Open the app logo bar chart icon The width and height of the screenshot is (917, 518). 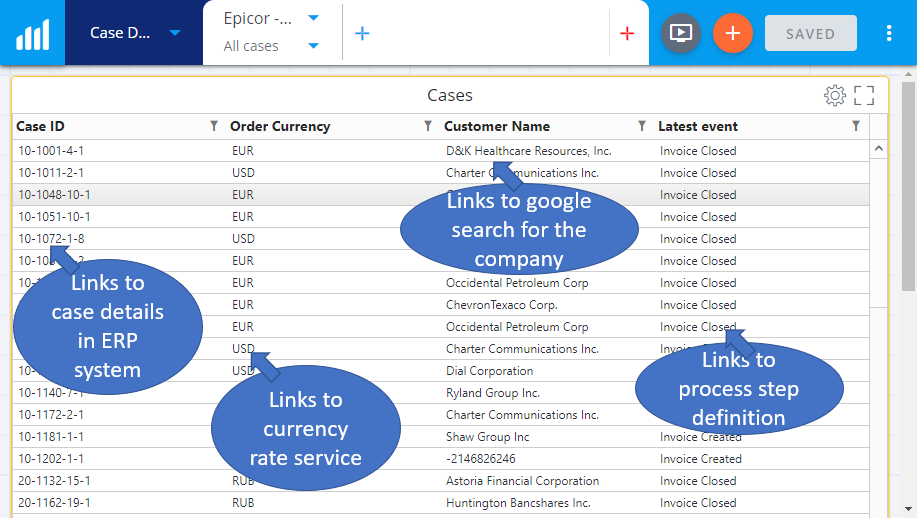click(32, 33)
